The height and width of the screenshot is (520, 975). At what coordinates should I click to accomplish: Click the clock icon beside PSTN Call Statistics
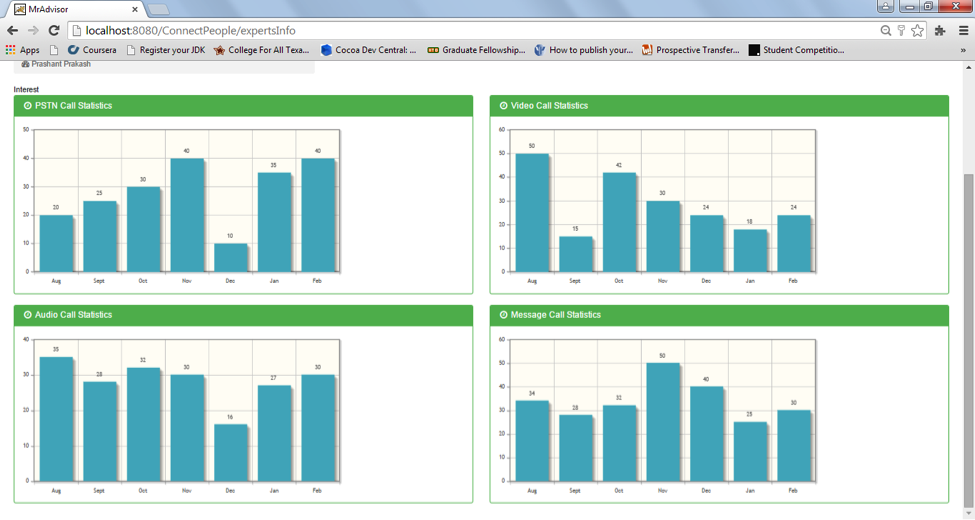pyautogui.click(x=27, y=106)
